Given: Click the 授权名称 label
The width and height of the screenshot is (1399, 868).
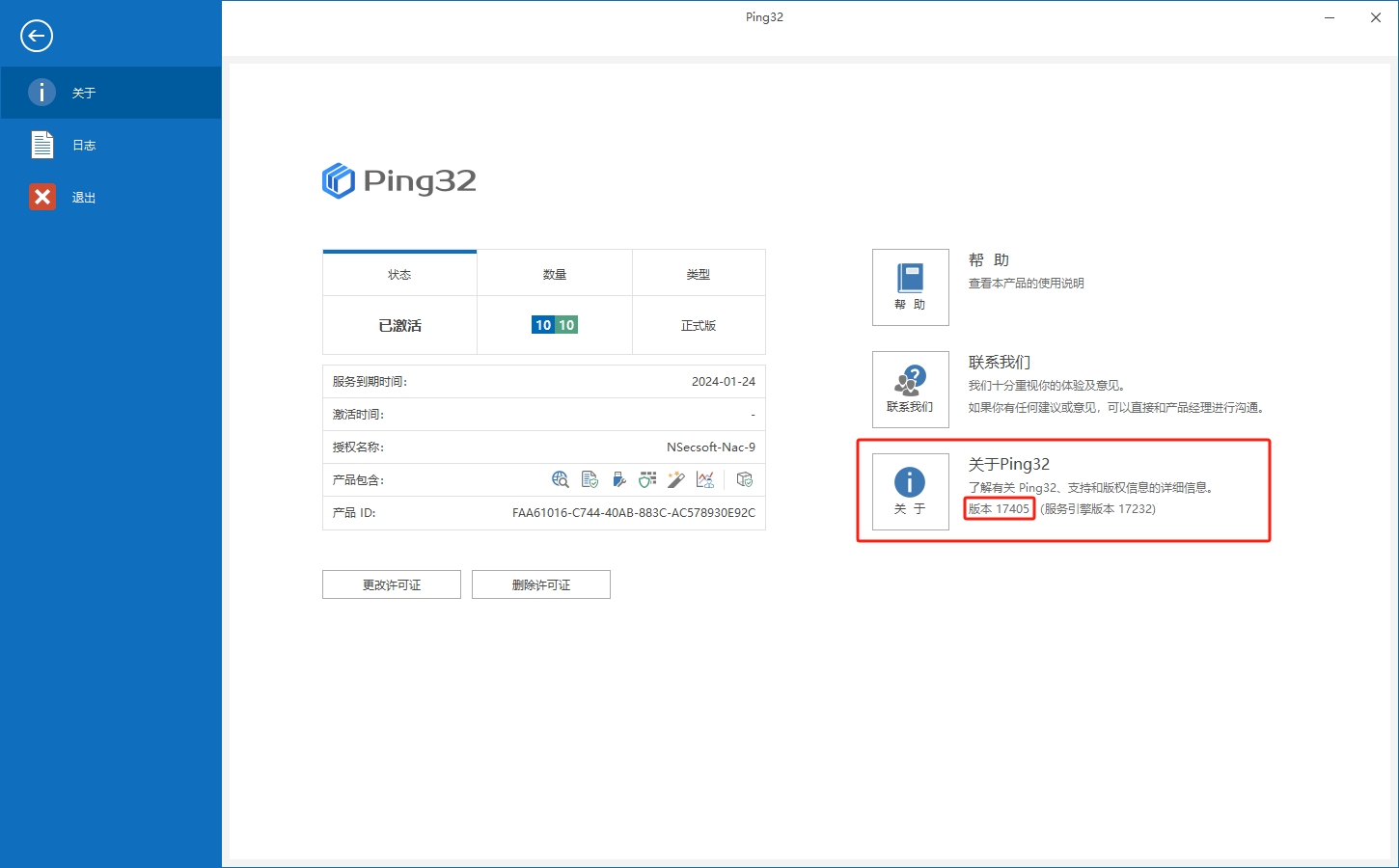Looking at the screenshot, I should click(358, 447).
